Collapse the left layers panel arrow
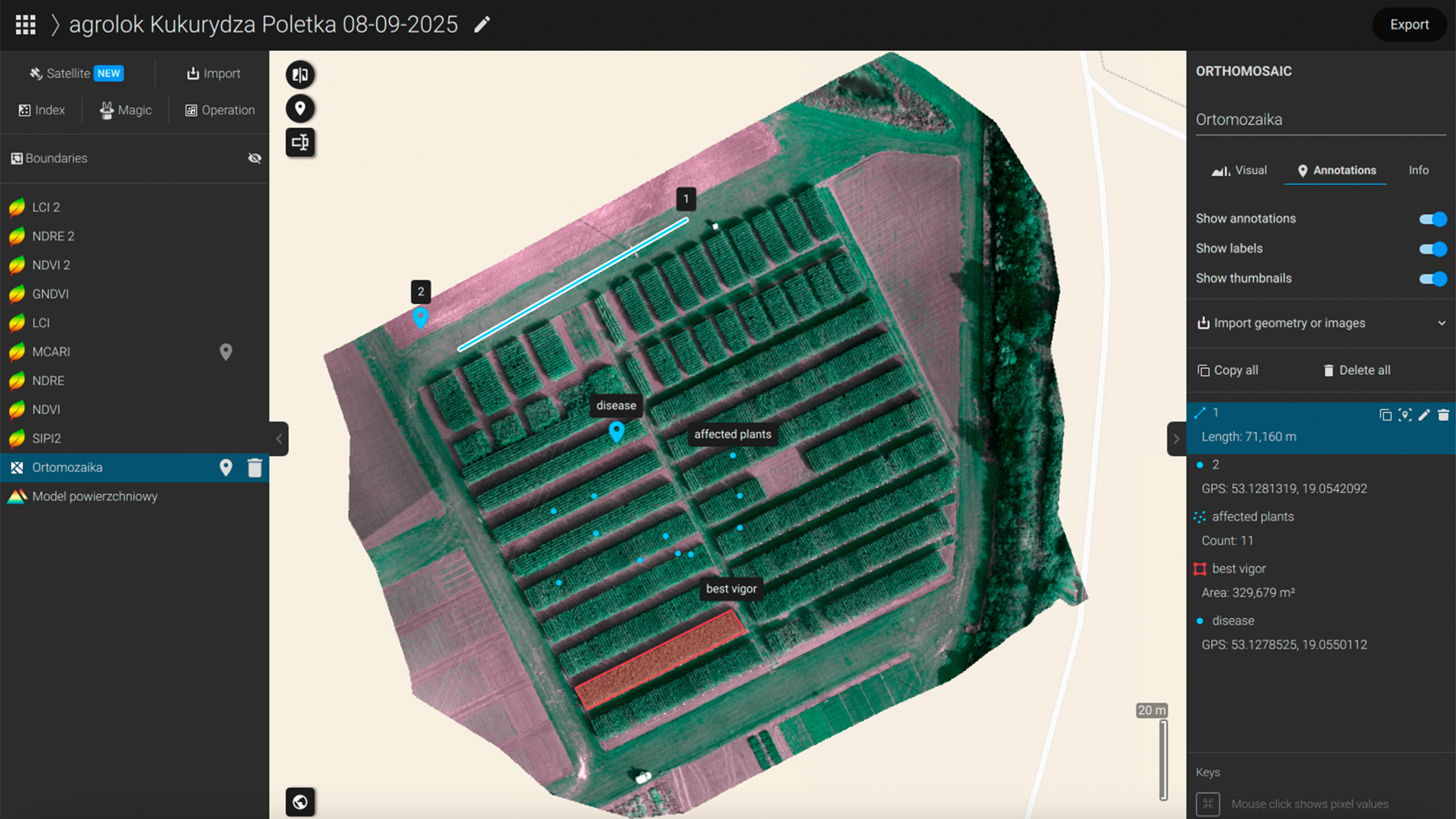This screenshot has width=1456, height=819. pyautogui.click(x=279, y=438)
